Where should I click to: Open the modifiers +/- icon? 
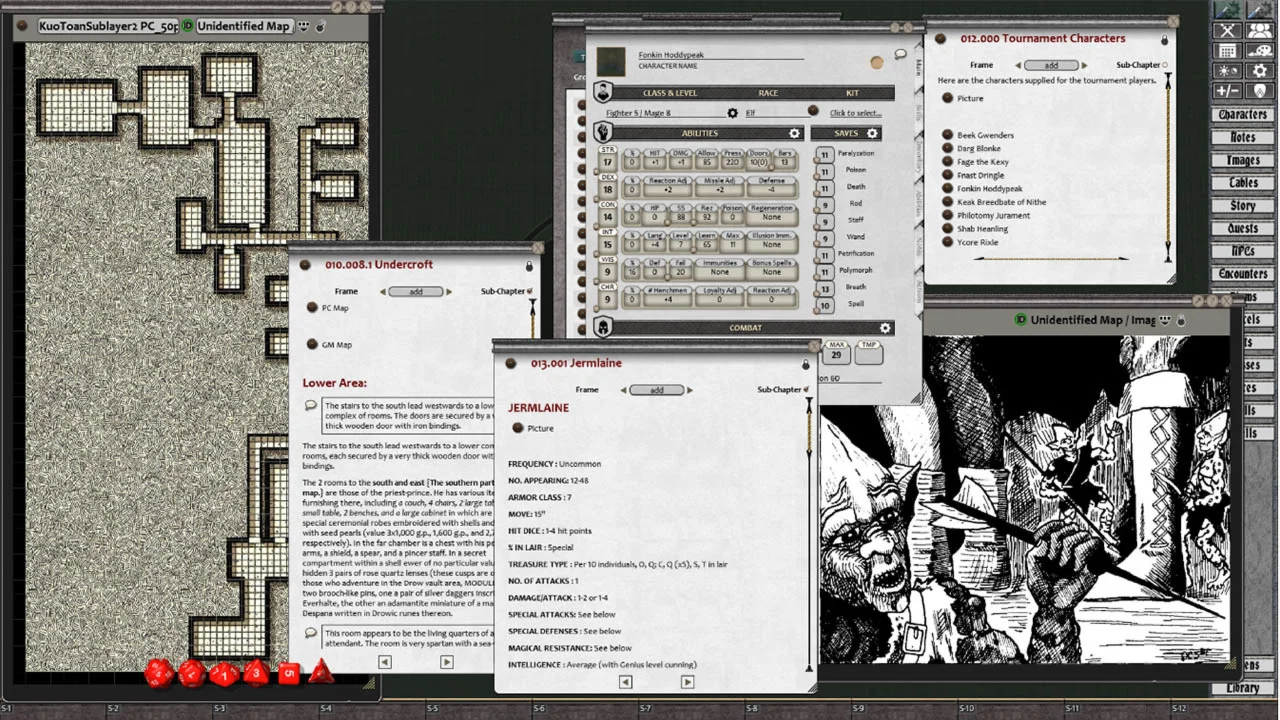tap(1227, 91)
